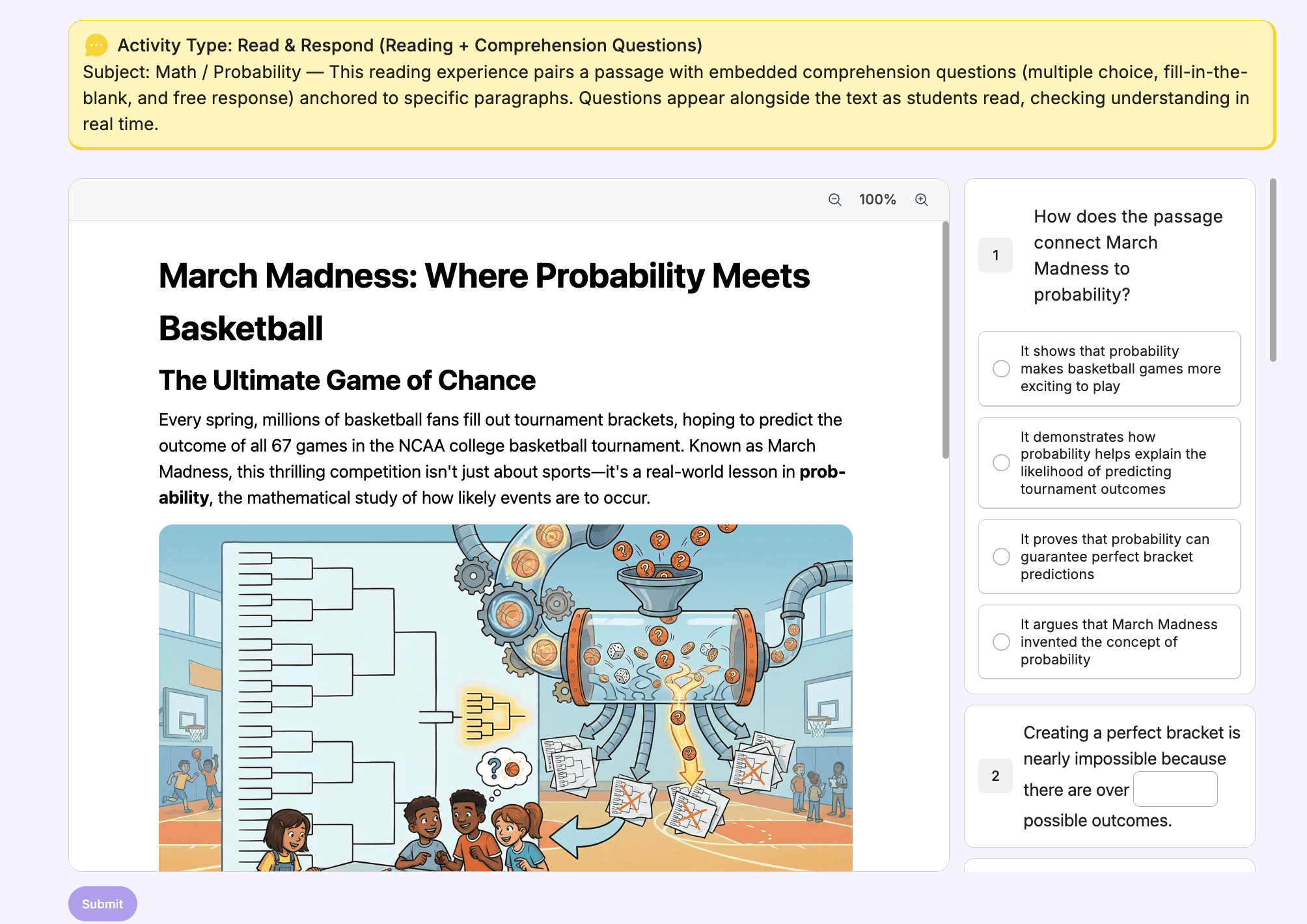Select 'probability helps explain the likelihood' option
This screenshot has width=1307, height=924.
pyautogui.click(x=1001, y=463)
